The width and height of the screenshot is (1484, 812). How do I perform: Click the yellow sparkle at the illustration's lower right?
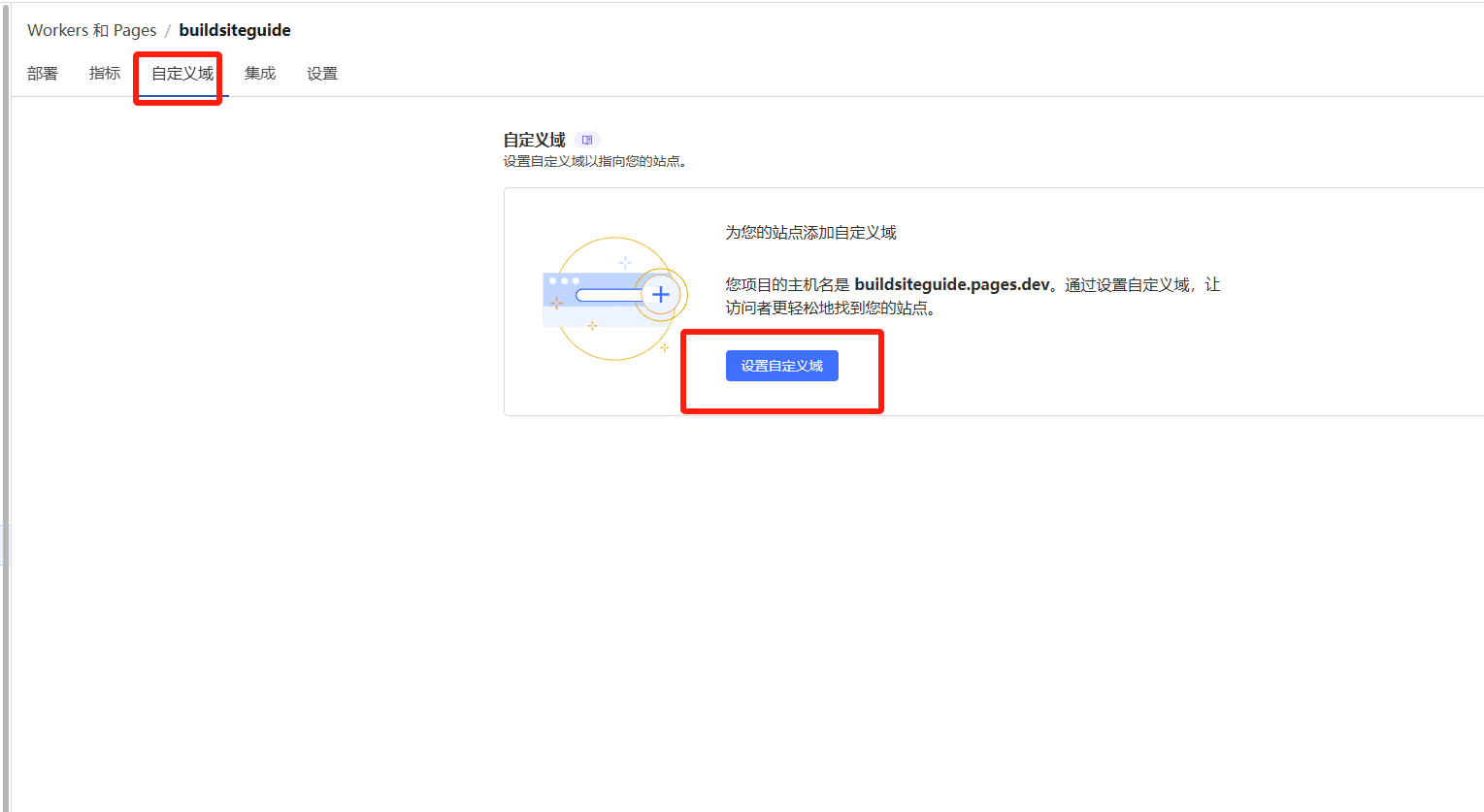(664, 347)
